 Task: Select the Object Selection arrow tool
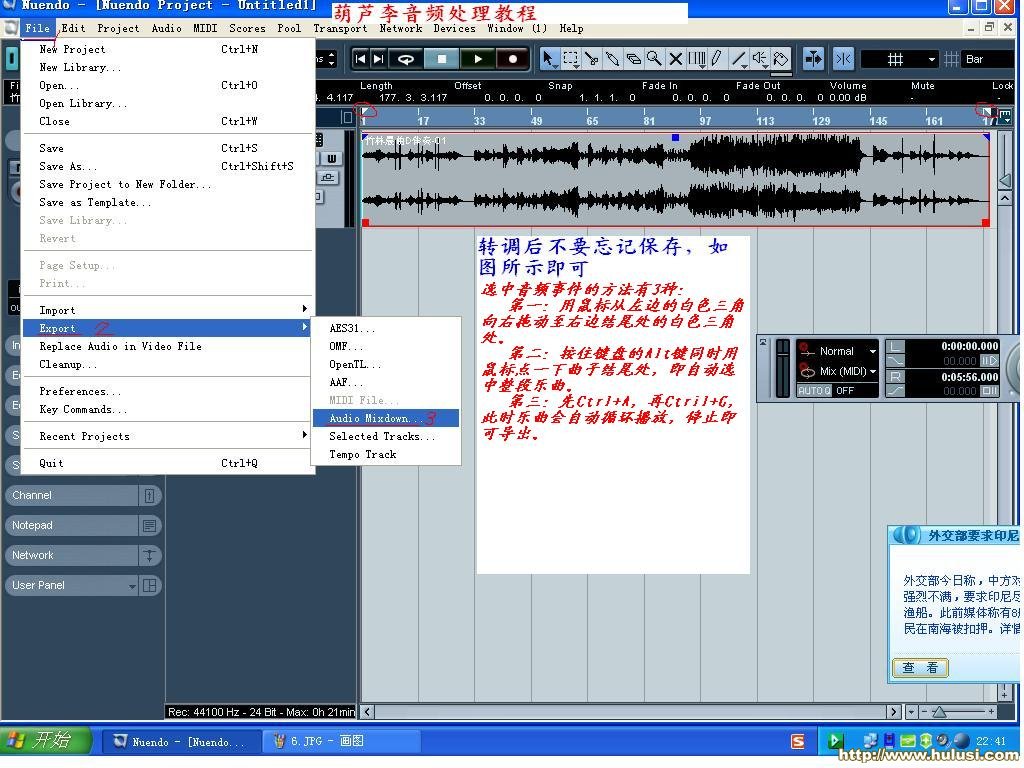tap(550, 59)
